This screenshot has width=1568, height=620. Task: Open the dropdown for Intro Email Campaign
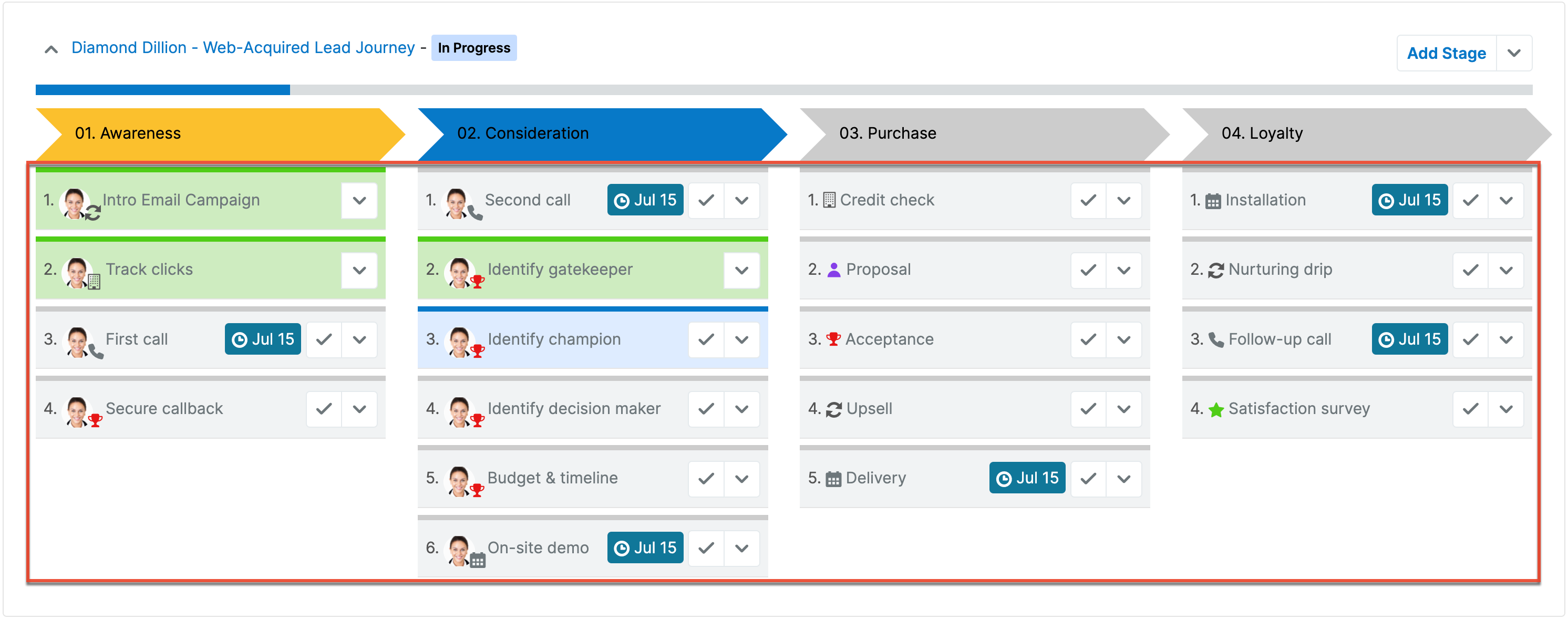coord(359,200)
